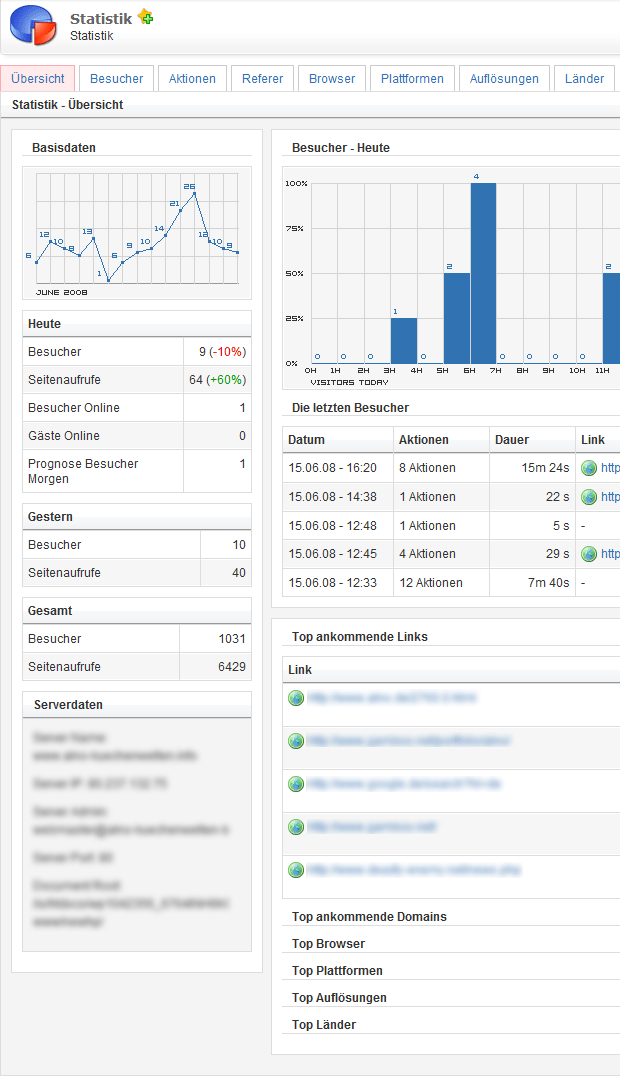Expand the Top Auflösungen section
Image resolution: width=620 pixels, height=1084 pixels.
339,998
